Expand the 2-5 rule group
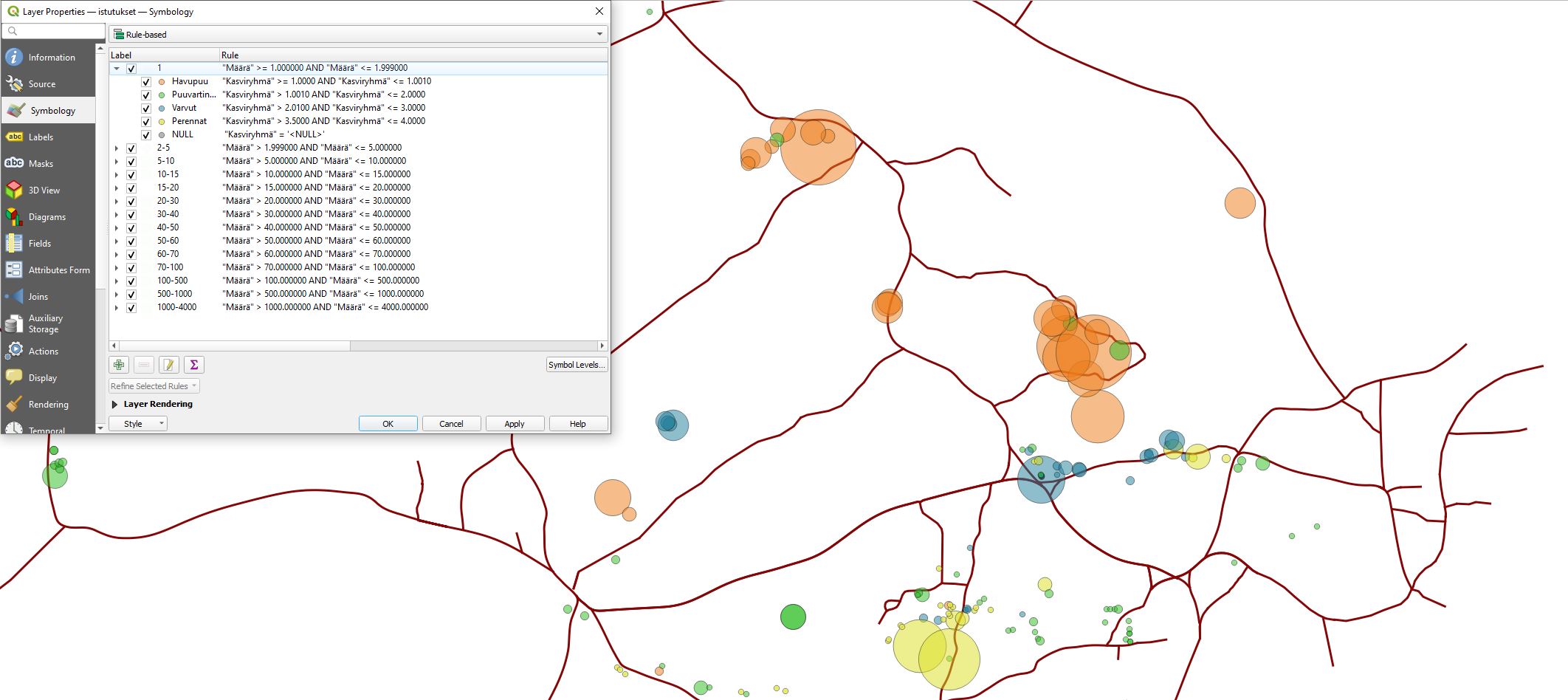Viewport: 1568px width, 700px height. coord(118,148)
